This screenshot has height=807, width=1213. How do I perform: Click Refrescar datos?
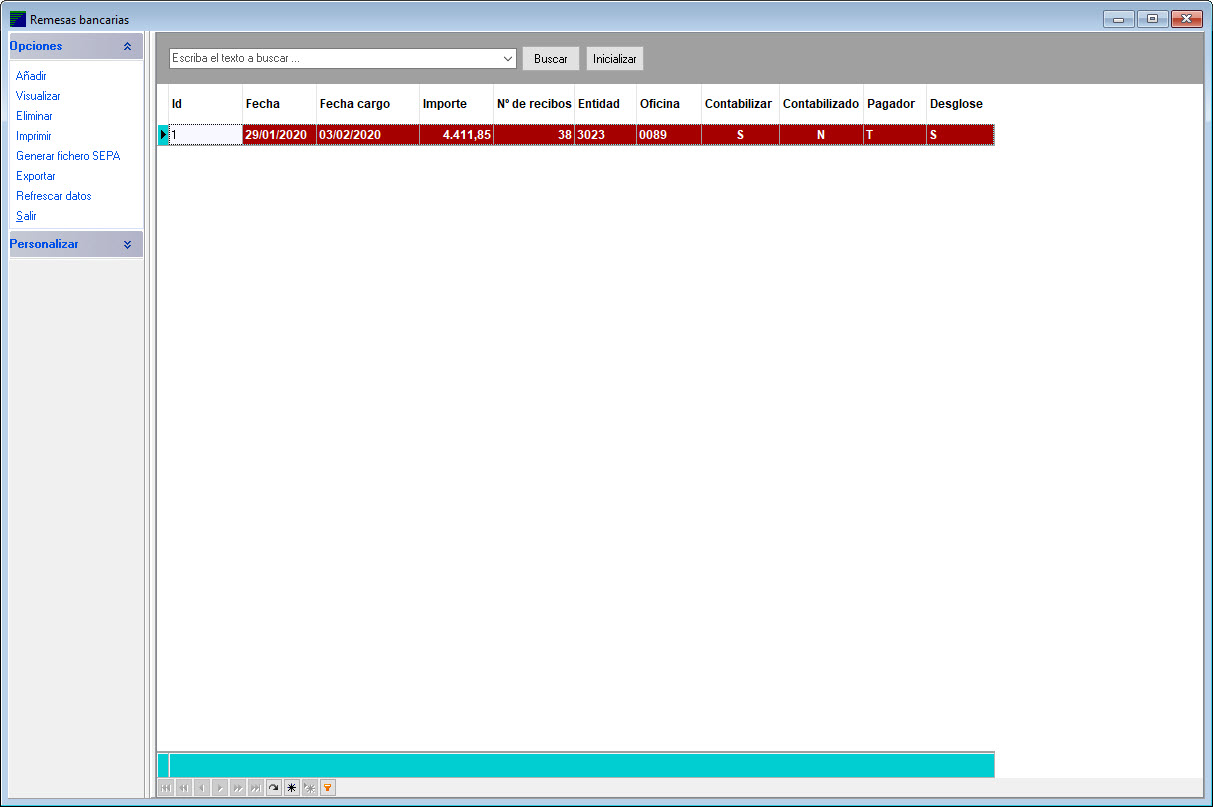[54, 196]
